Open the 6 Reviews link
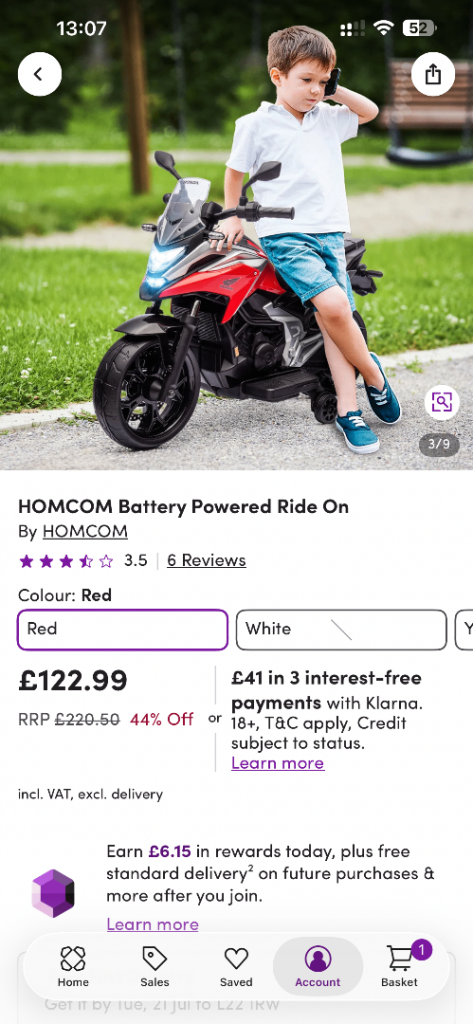The image size is (473, 1024). coord(206,560)
